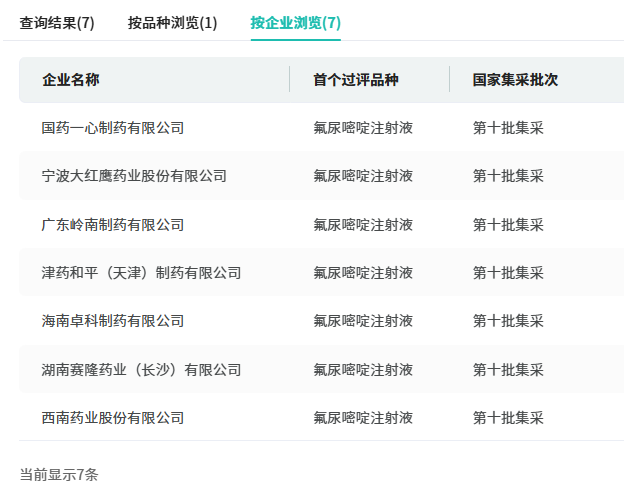Viewport: 624px width, 499px height.
Task: Click 第十批集采 in the 海南卓科制药 row
Action: tap(508, 321)
